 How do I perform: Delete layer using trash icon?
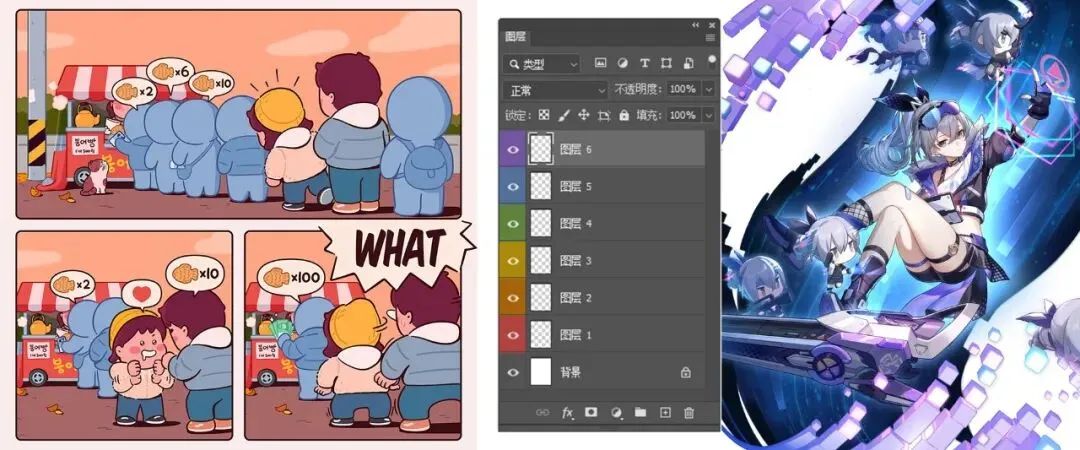tap(689, 412)
